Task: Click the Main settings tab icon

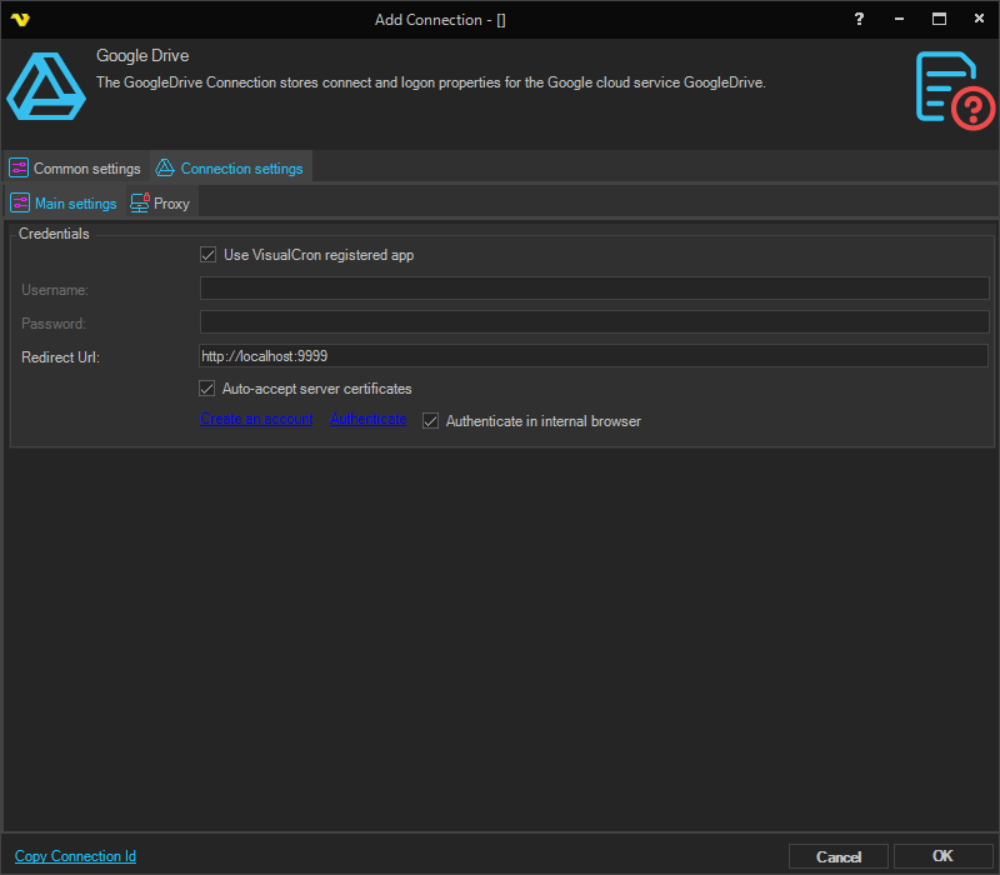Action: click(x=20, y=203)
